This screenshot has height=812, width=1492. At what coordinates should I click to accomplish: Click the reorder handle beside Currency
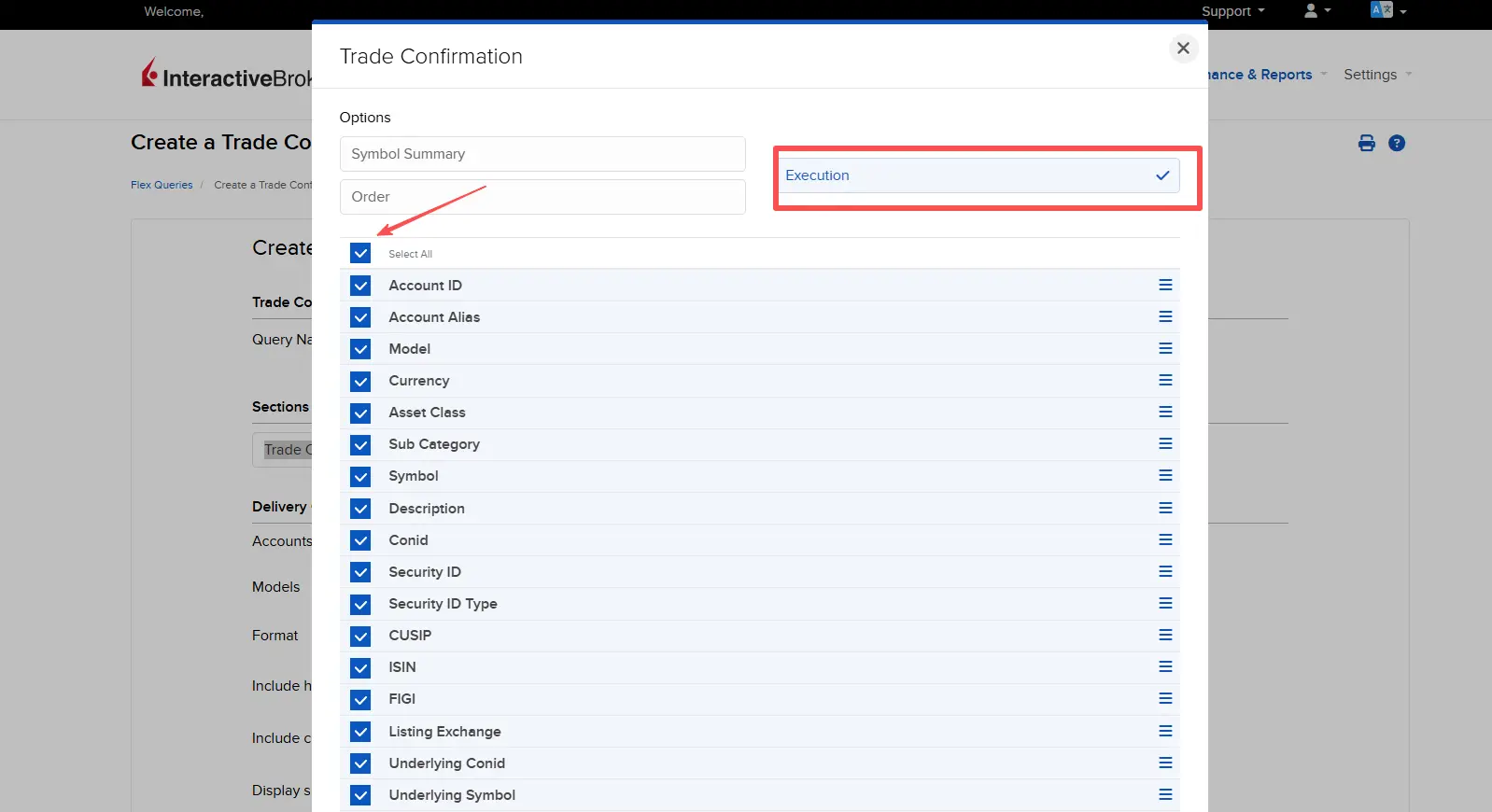pyautogui.click(x=1165, y=380)
